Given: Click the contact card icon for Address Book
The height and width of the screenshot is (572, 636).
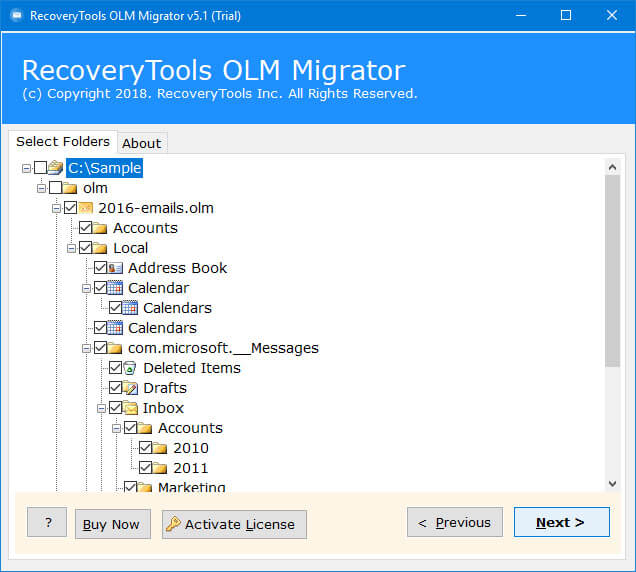Looking at the screenshot, I should (115, 268).
